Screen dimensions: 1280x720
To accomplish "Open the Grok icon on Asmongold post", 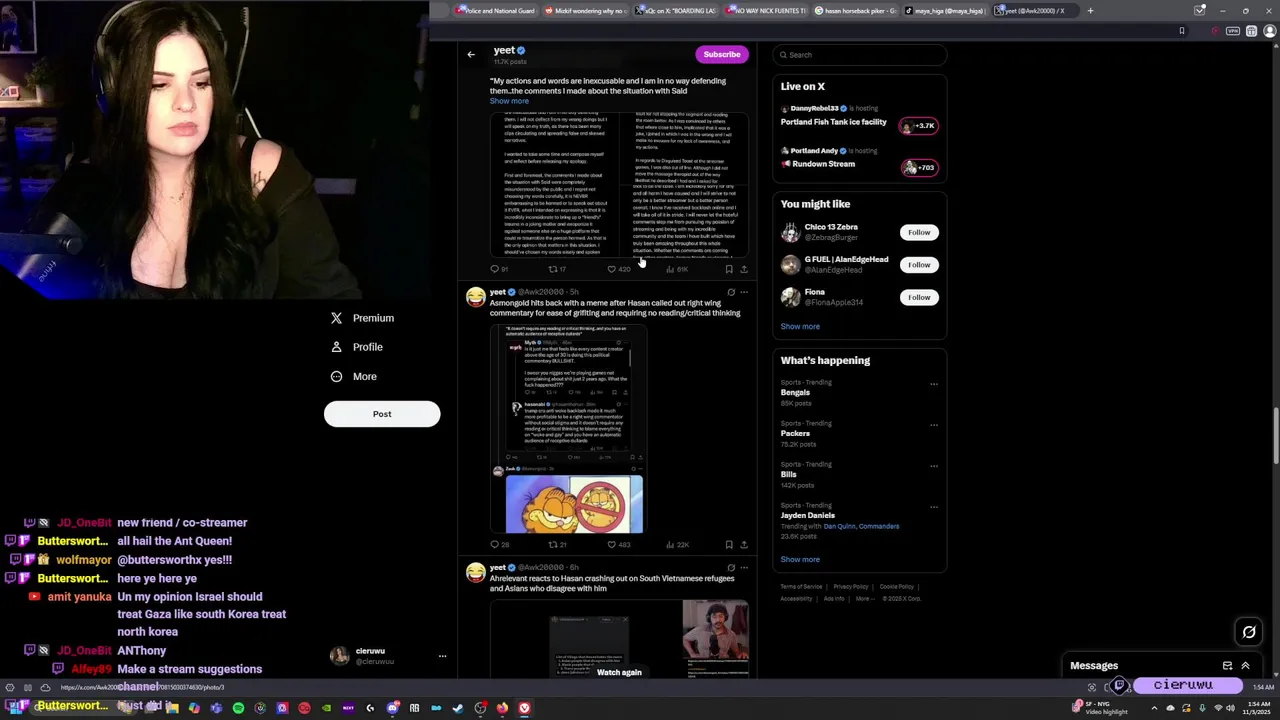I will (x=731, y=292).
